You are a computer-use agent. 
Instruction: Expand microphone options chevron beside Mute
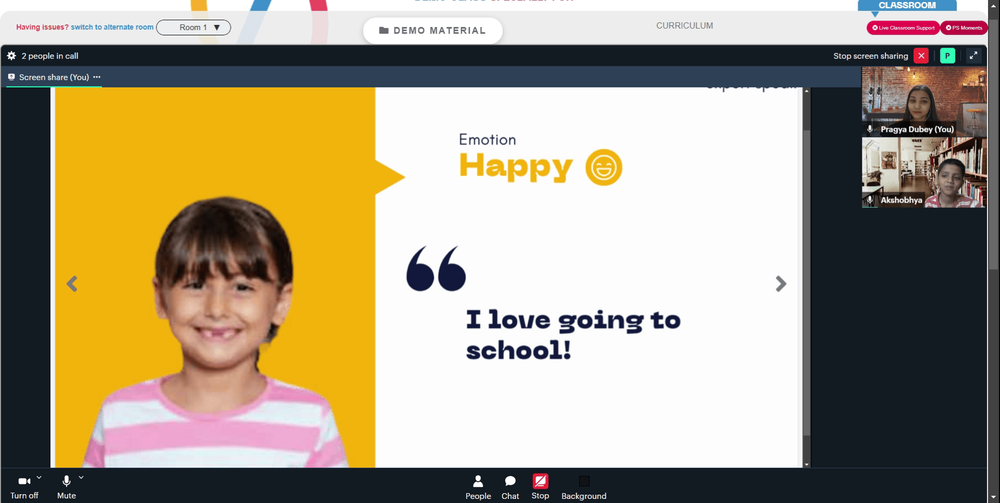point(81,477)
